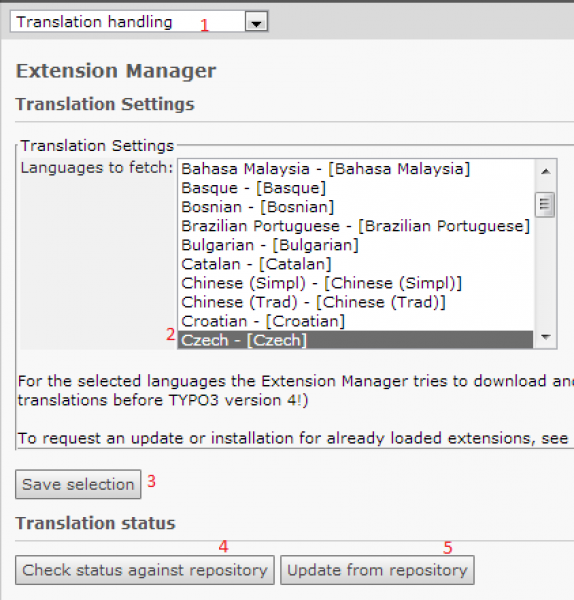Select Bahasa Malaysia in languages list
Viewport: 574px width, 600px height.
click(355, 169)
